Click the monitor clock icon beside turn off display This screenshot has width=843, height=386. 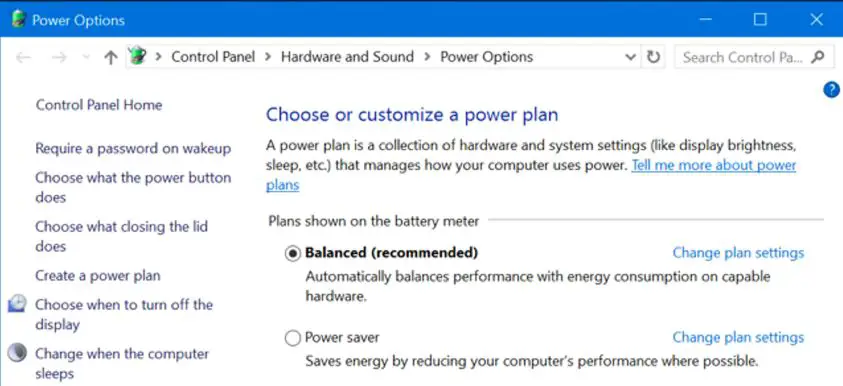(17, 304)
